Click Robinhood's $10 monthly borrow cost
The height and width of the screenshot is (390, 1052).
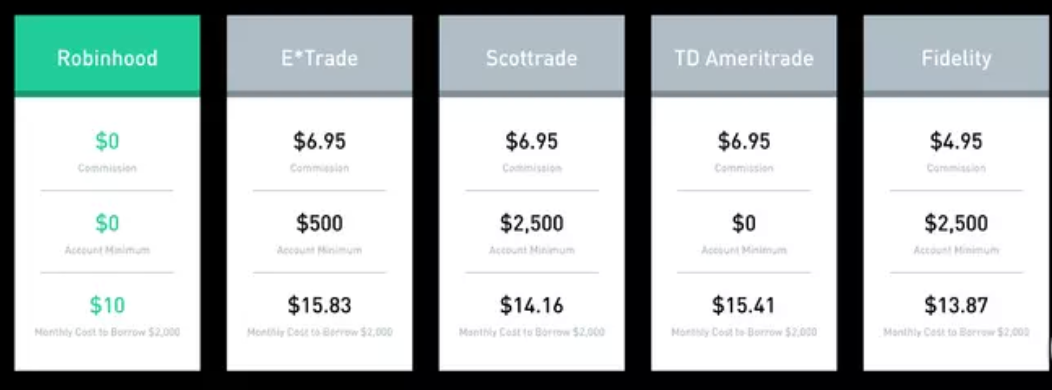click(107, 305)
